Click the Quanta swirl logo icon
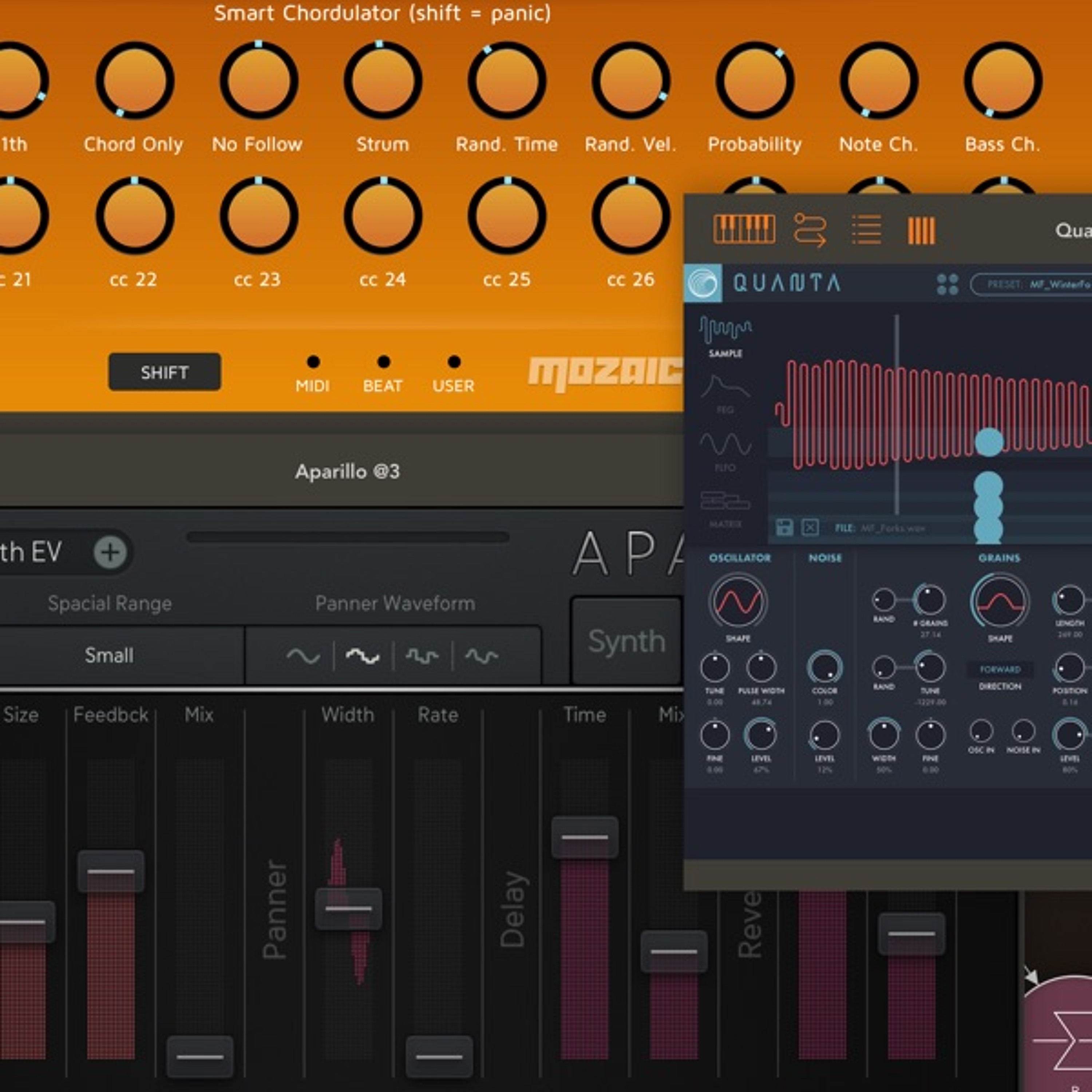Viewport: 1092px width, 1092px height. pos(703,282)
